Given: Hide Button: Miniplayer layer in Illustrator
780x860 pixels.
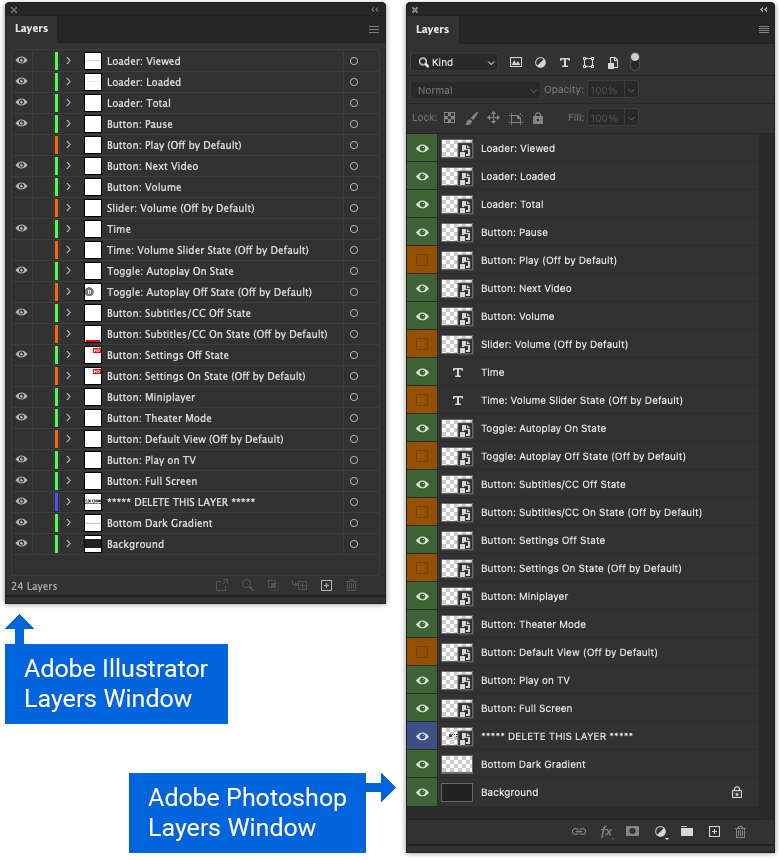Looking at the screenshot, I should [x=21, y=397].
